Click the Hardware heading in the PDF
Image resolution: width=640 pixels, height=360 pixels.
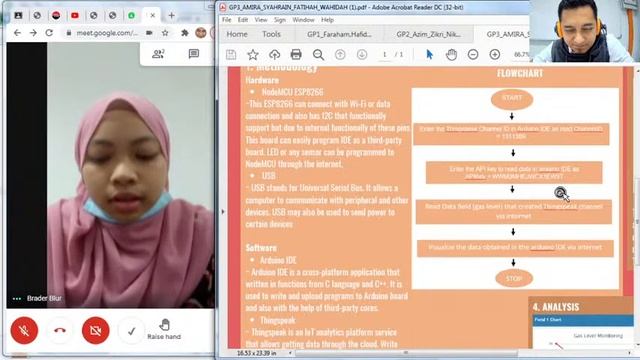[262, 80]
